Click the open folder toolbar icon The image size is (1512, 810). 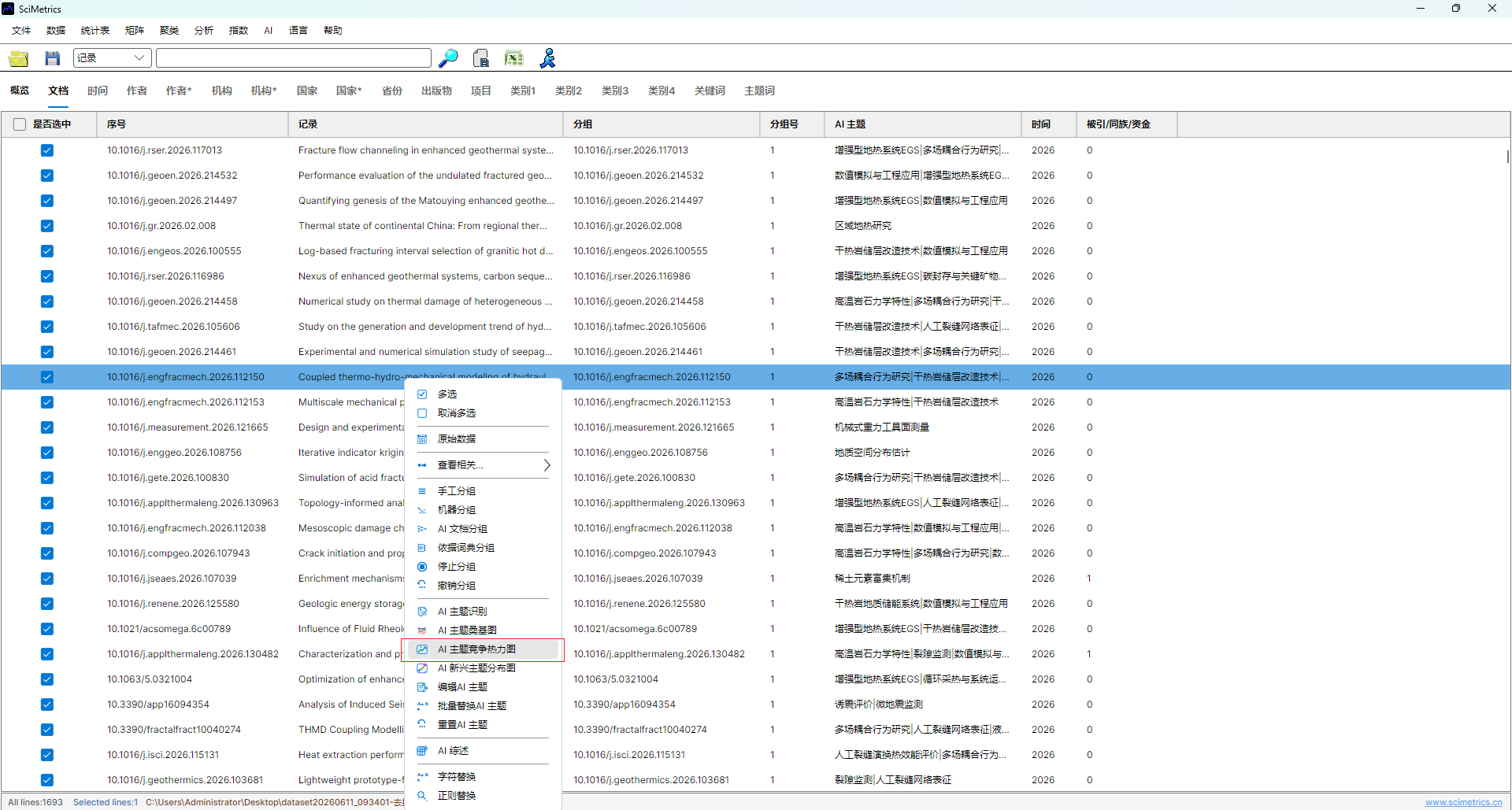click(19, 58)
